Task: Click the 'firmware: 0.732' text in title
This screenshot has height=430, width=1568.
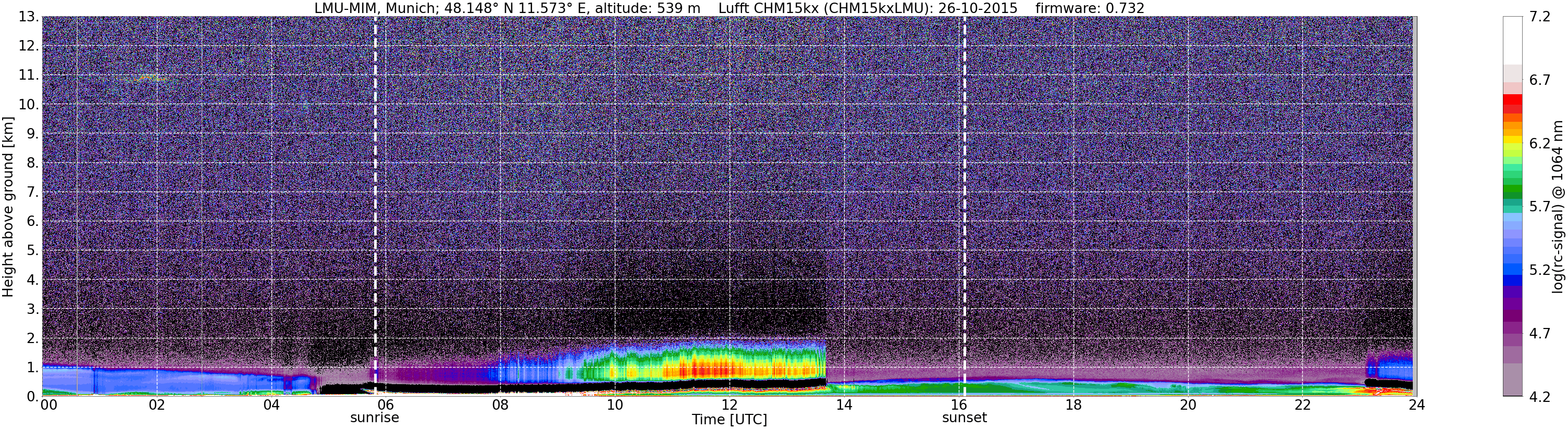Action: coord(1090,8)
